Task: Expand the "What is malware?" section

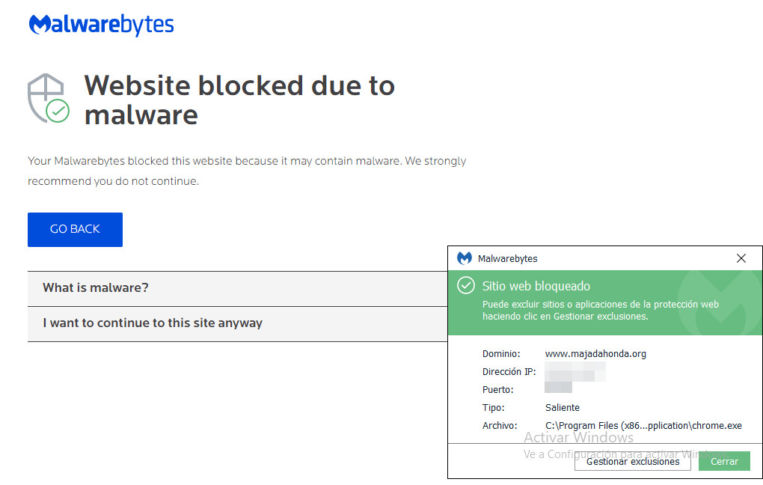Action: 96,288
